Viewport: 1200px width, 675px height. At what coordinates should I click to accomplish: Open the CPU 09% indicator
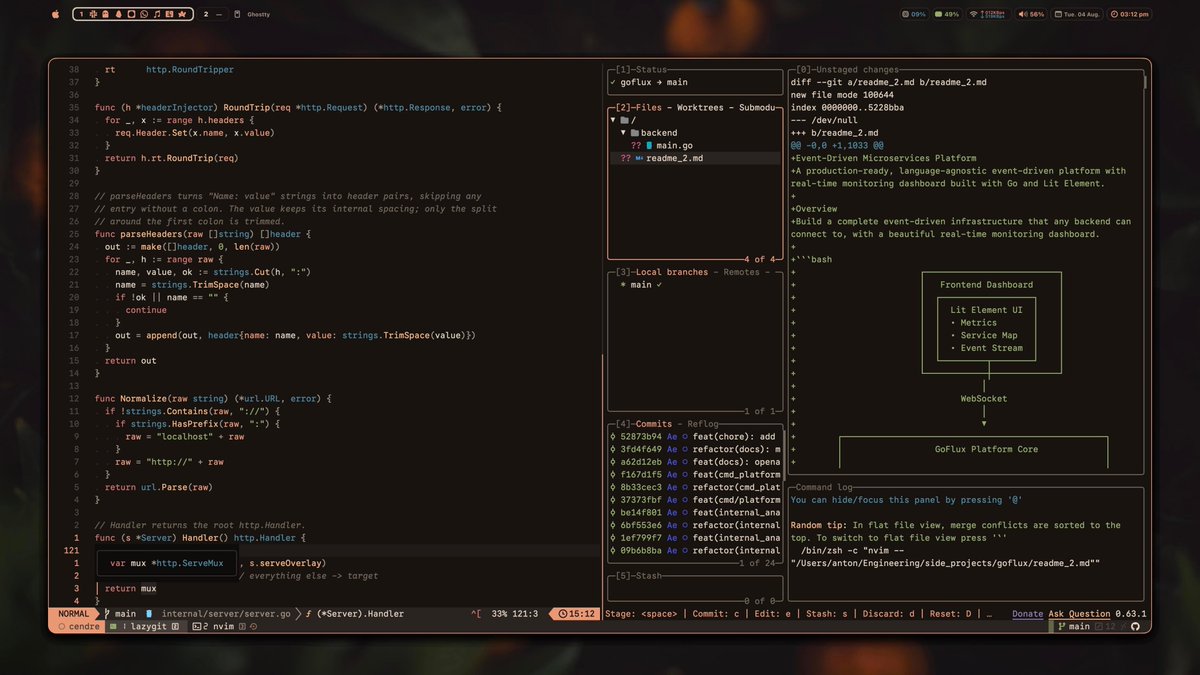913,14
